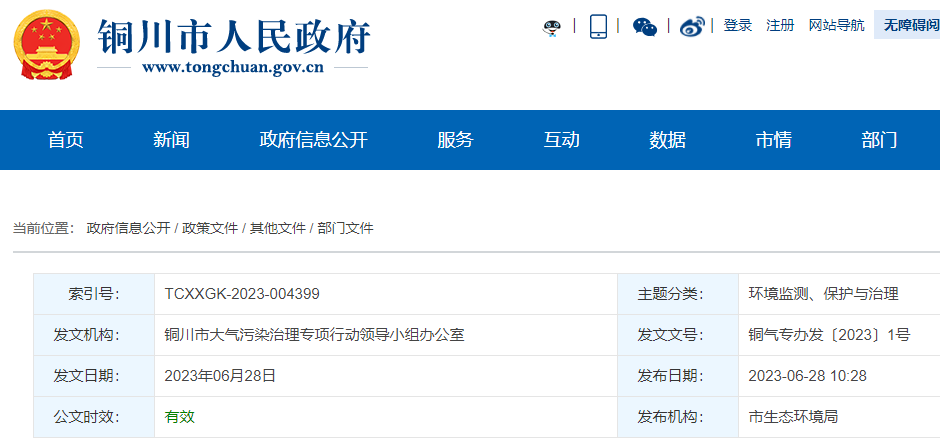The height and width of the screenshot is (442, 940).
Task: Click the WeChat icon
Action: point(645,27)
